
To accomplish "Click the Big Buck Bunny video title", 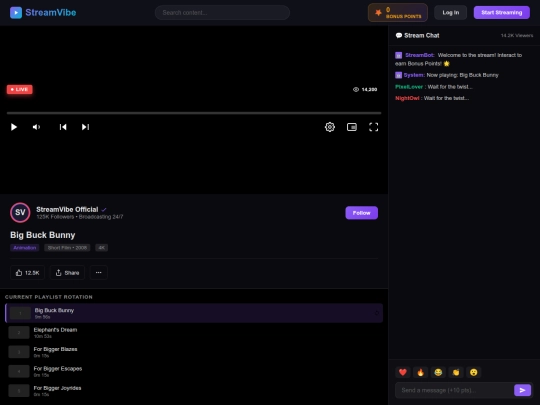I will point(43,235).
